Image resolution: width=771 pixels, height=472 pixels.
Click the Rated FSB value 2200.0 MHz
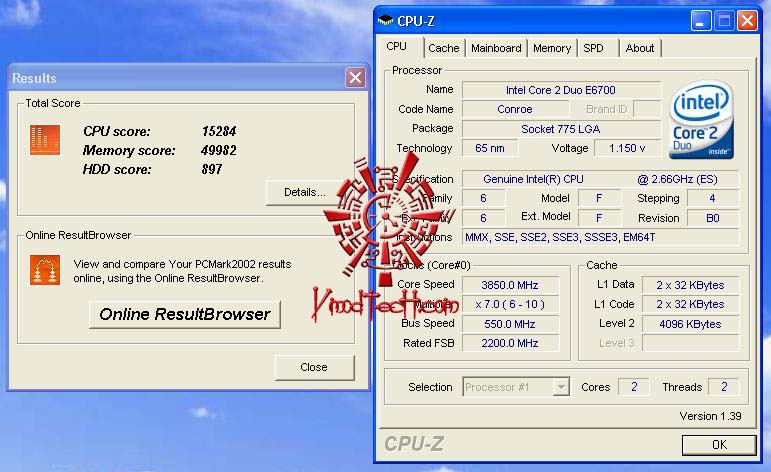coord(510,343)
